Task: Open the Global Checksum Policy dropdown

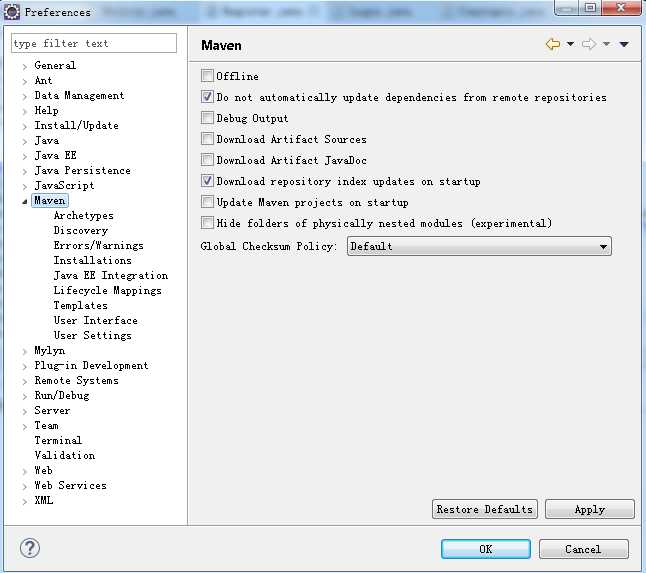Action: [x=479, y=246]
